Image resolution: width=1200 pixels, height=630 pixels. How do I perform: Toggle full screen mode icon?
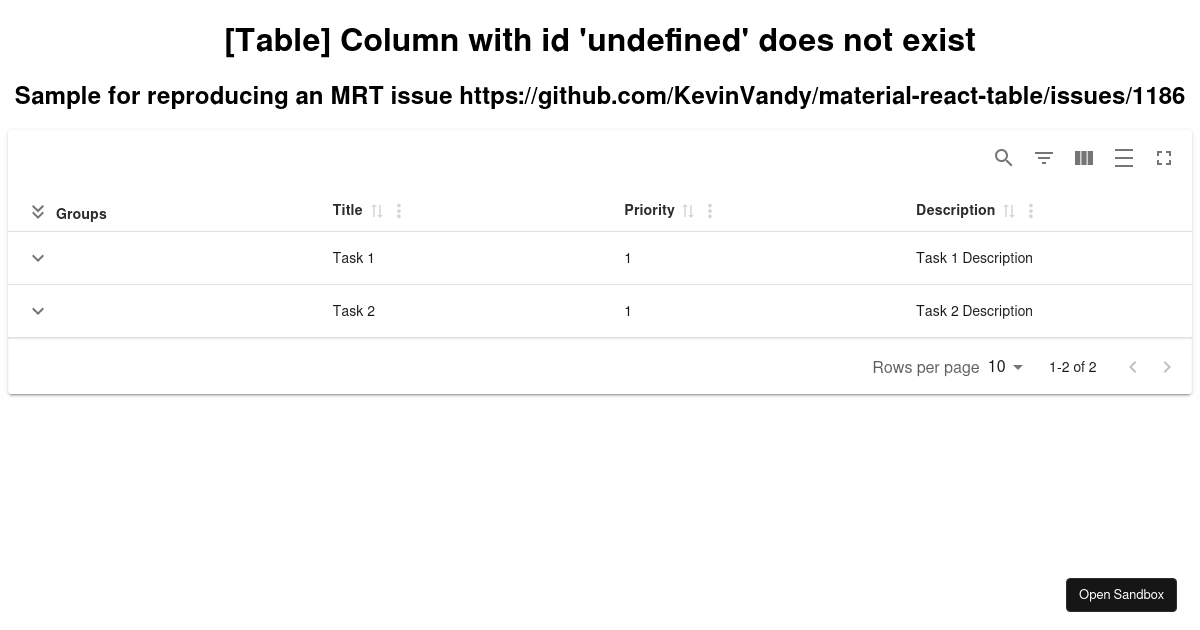tap(1164, 158)
